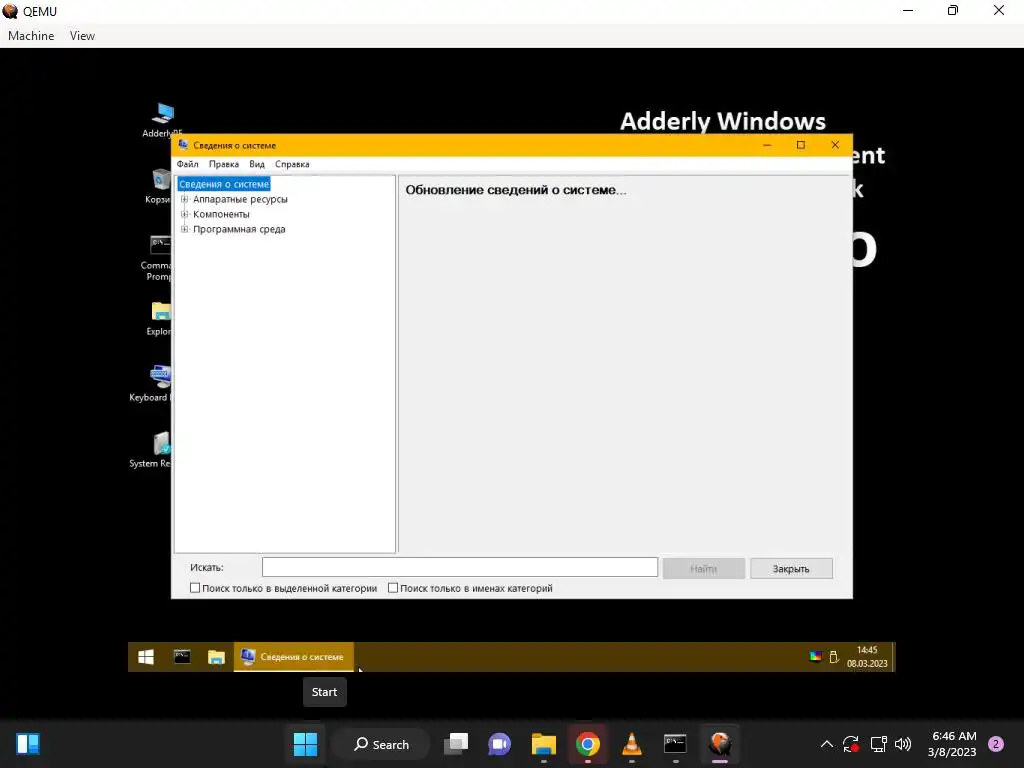Toggle Поиск только в выделенной категории checkbox

pos(195,588)
